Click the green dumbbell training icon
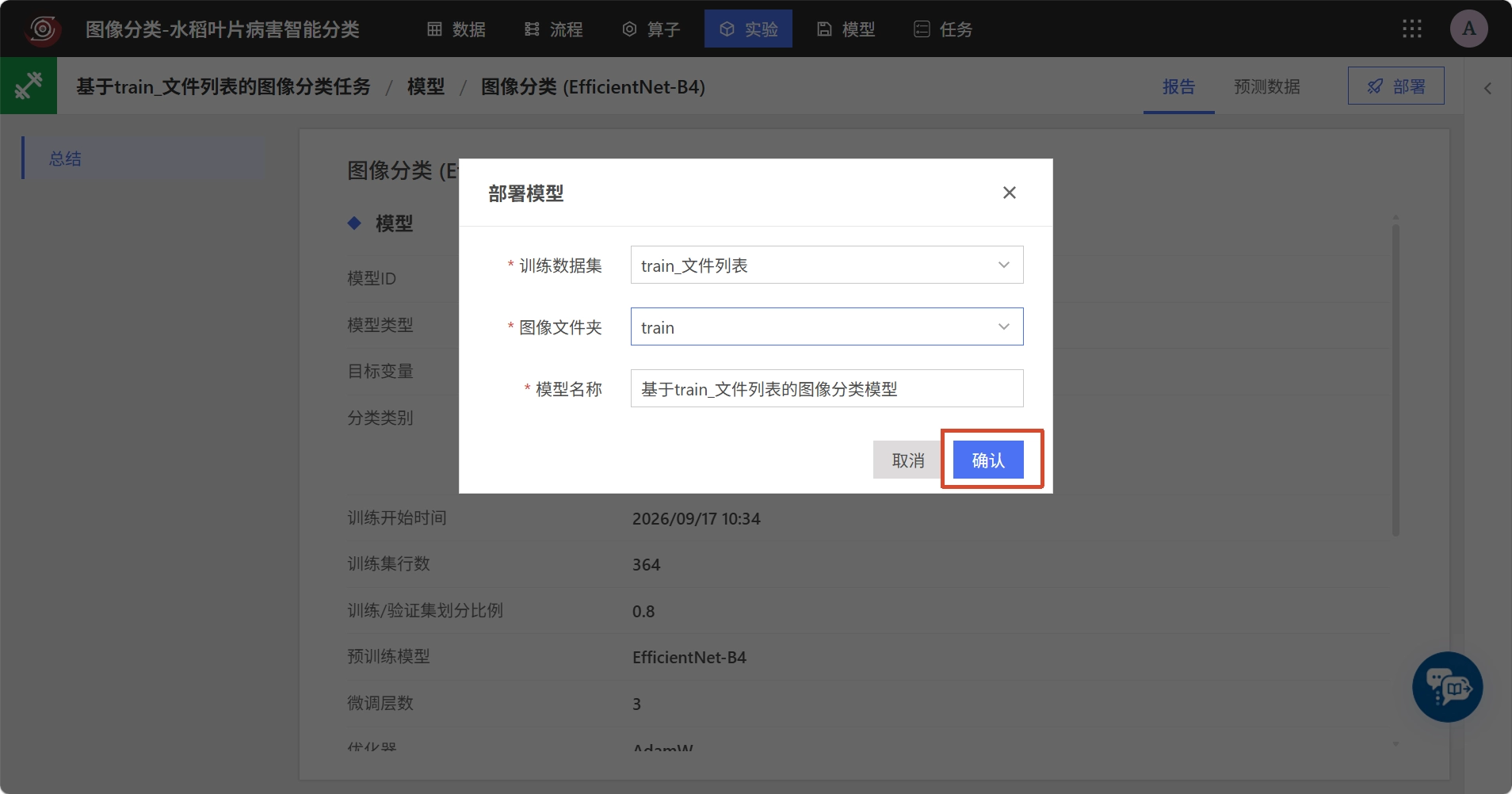This screenshot has width=1512, height=794. 29,86
